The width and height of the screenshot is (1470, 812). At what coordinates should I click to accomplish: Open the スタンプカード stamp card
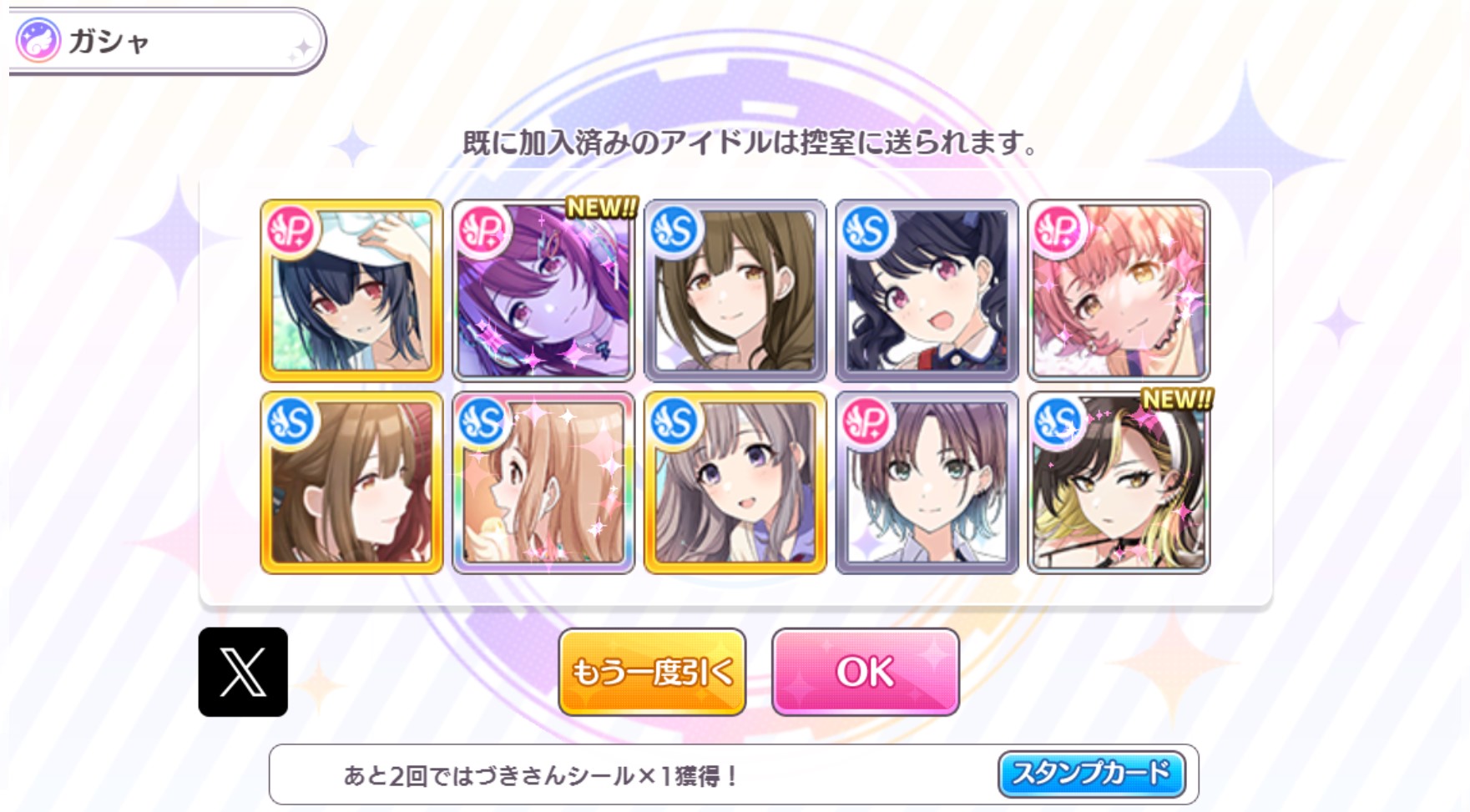[x=1092, y=774]
